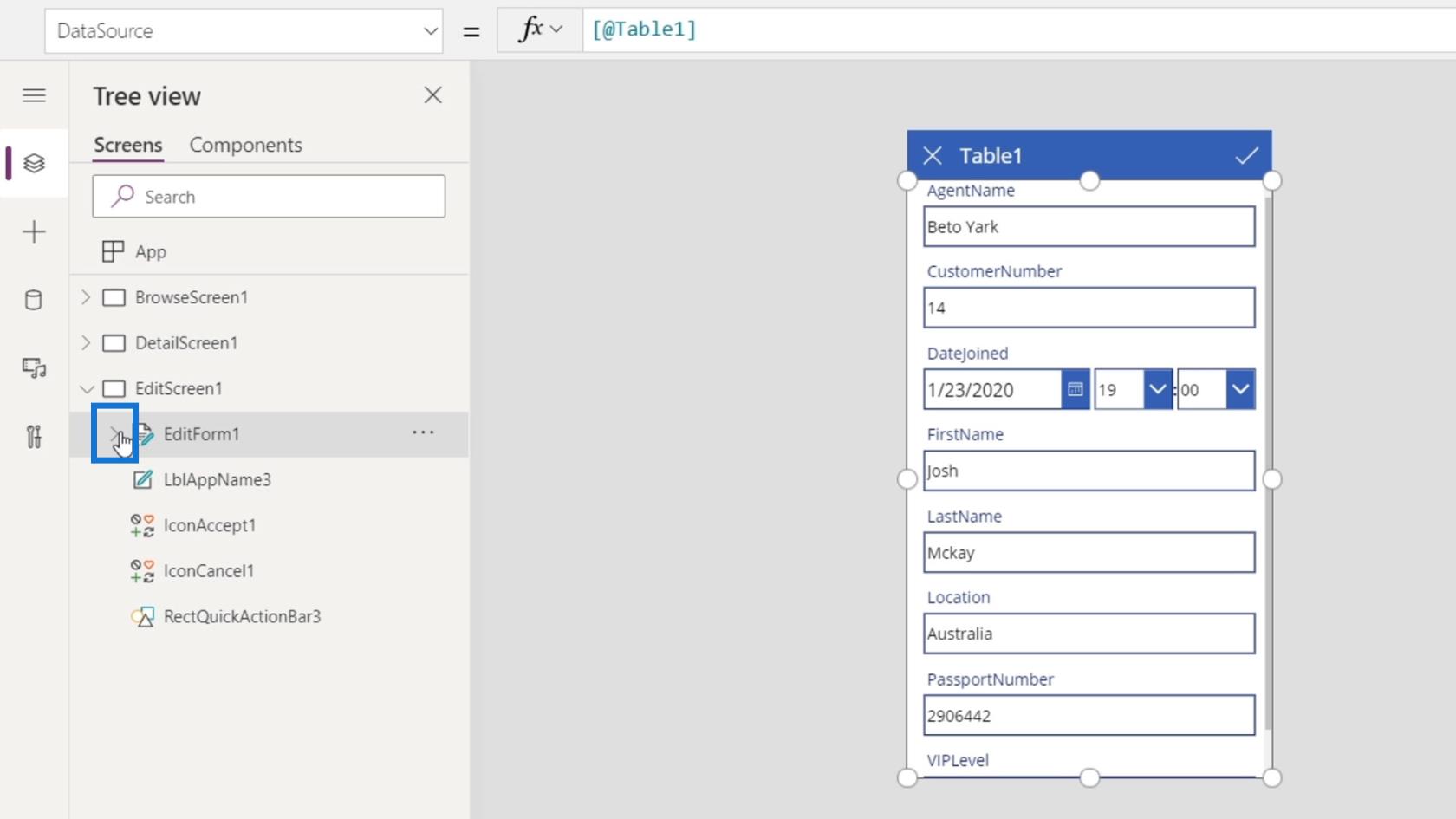Open the DateJoined calendar picker icon
Viewport: 1456px width, 819px height.
coord(1076,390)
